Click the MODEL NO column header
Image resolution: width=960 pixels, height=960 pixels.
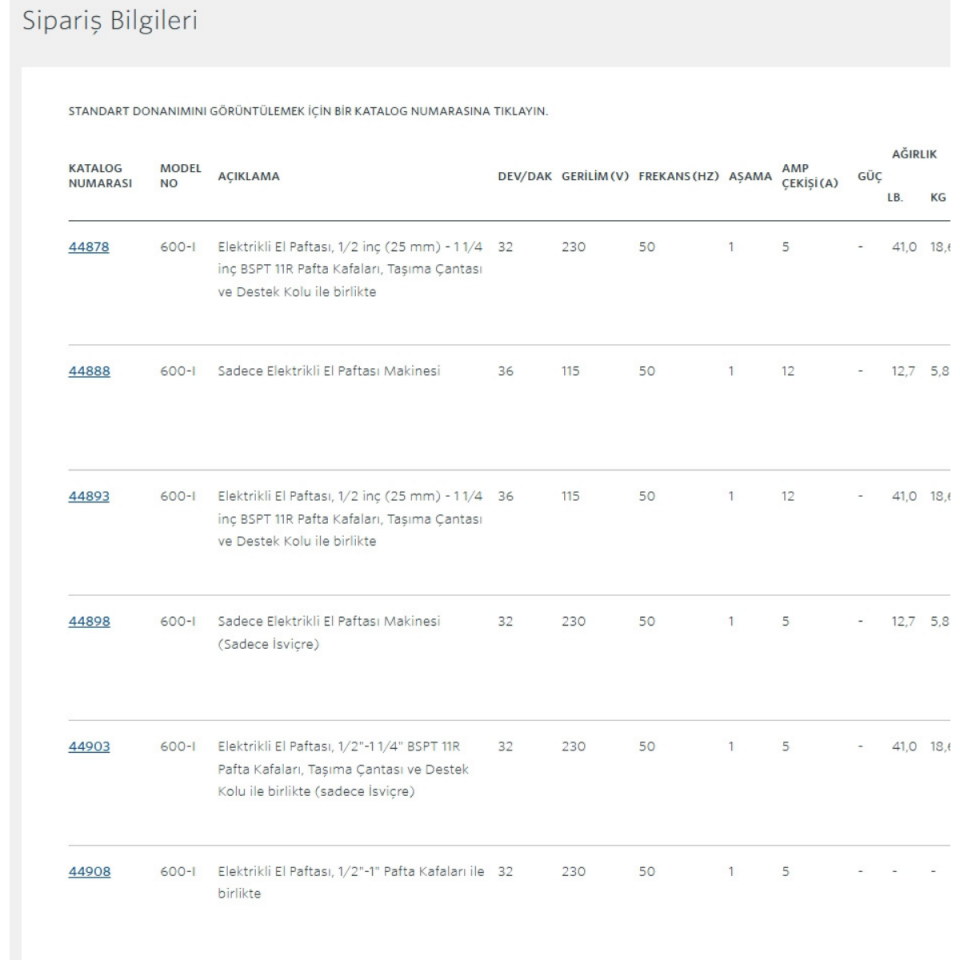(x=180, y=177)
